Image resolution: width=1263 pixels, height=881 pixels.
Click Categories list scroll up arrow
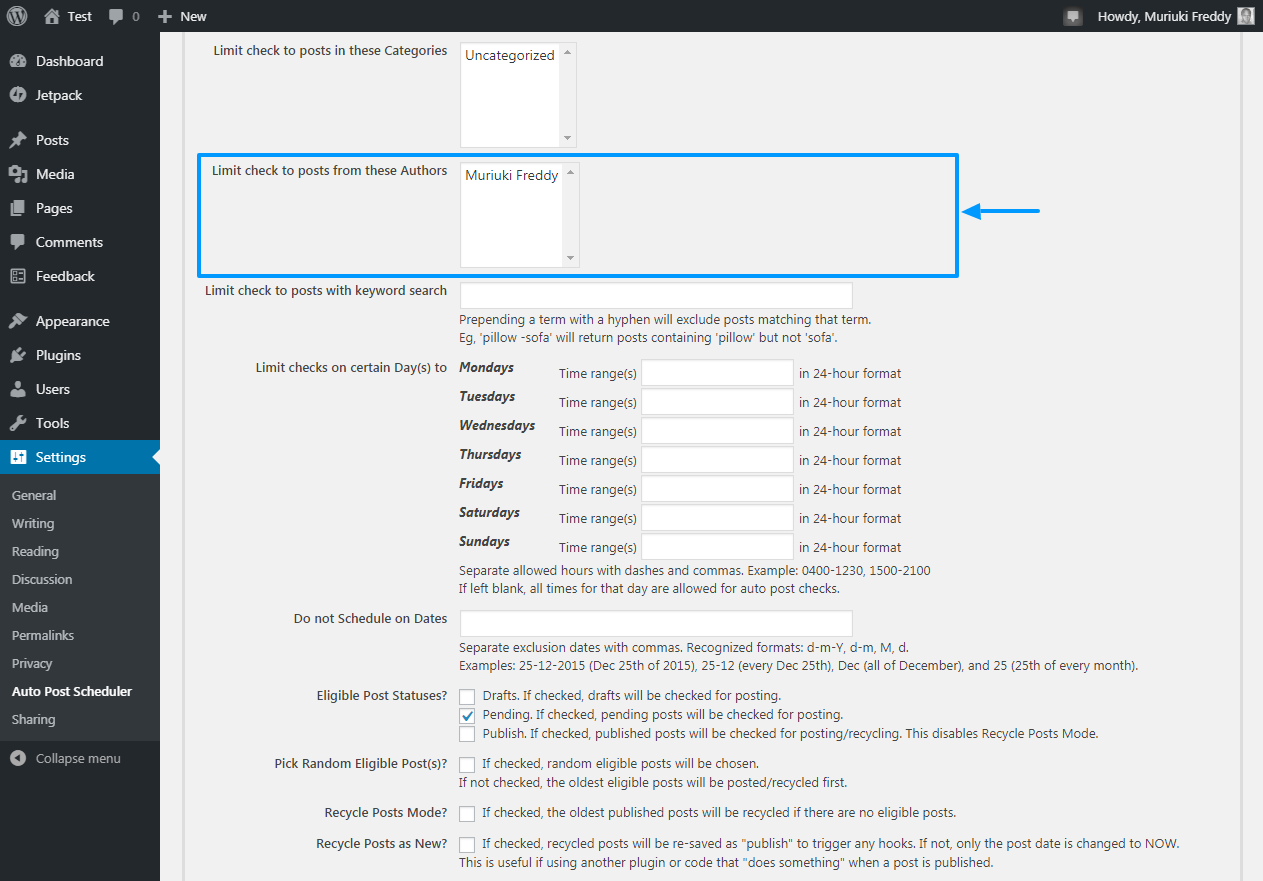(568, 52)
